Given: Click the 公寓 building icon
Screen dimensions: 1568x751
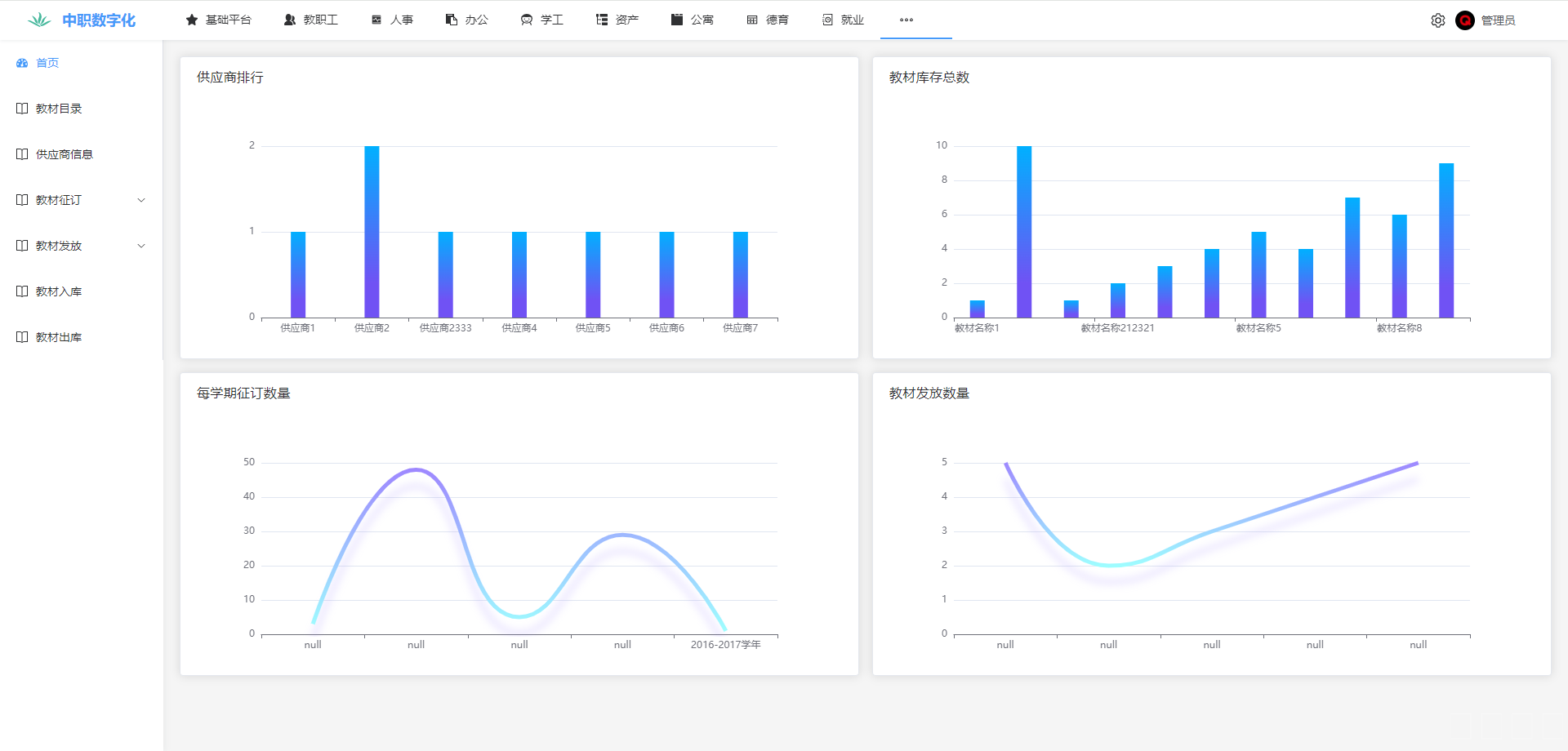Looking at the screenshot, I should coord(677,20).
